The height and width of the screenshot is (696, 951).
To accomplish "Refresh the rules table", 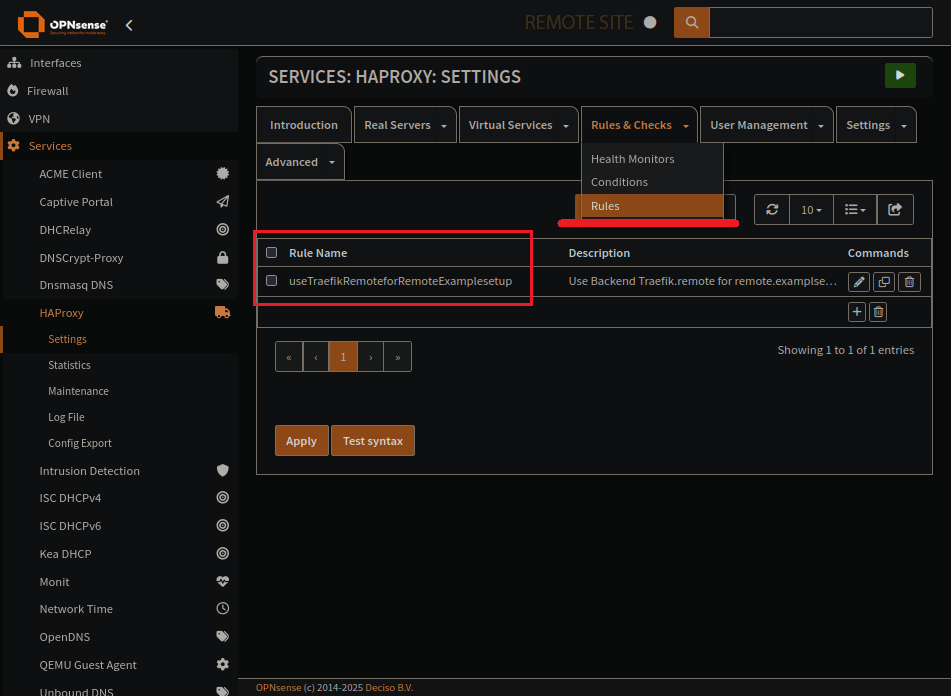I will [x=772, y=210].
